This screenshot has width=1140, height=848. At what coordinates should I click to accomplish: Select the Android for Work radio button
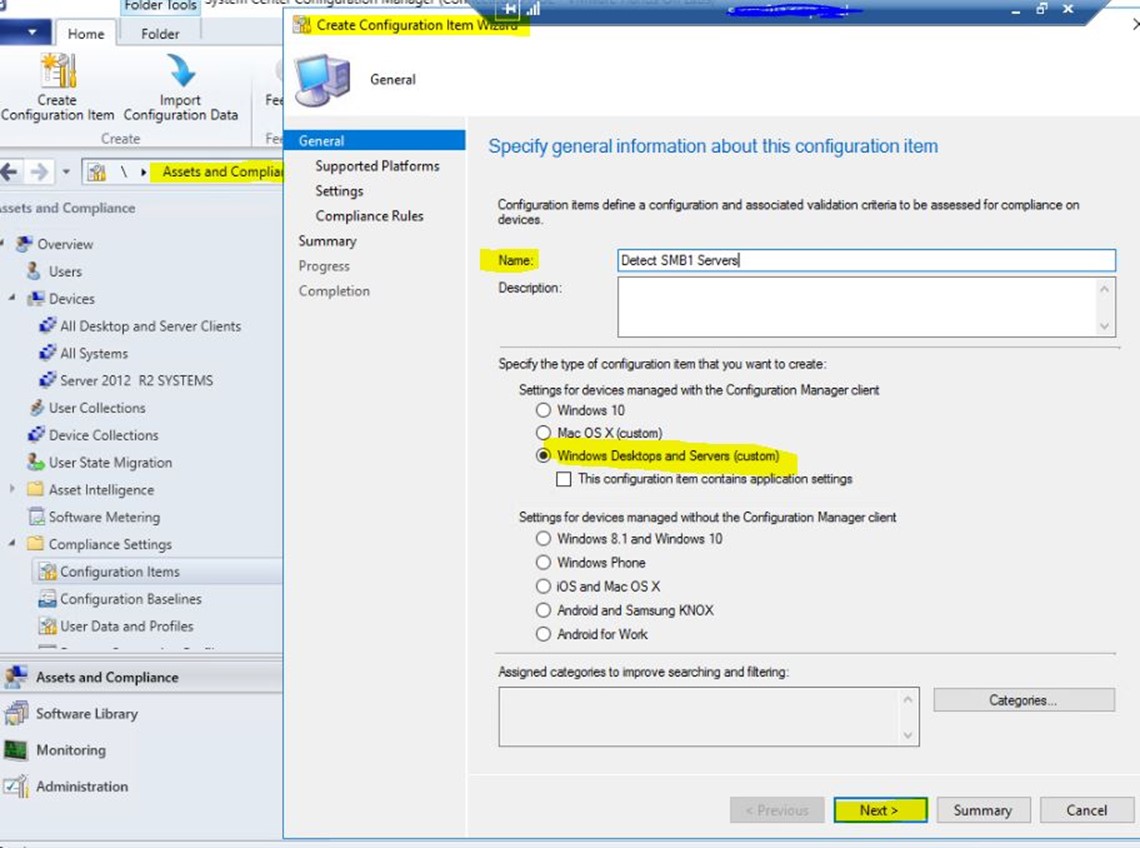(x=543, y=634)
